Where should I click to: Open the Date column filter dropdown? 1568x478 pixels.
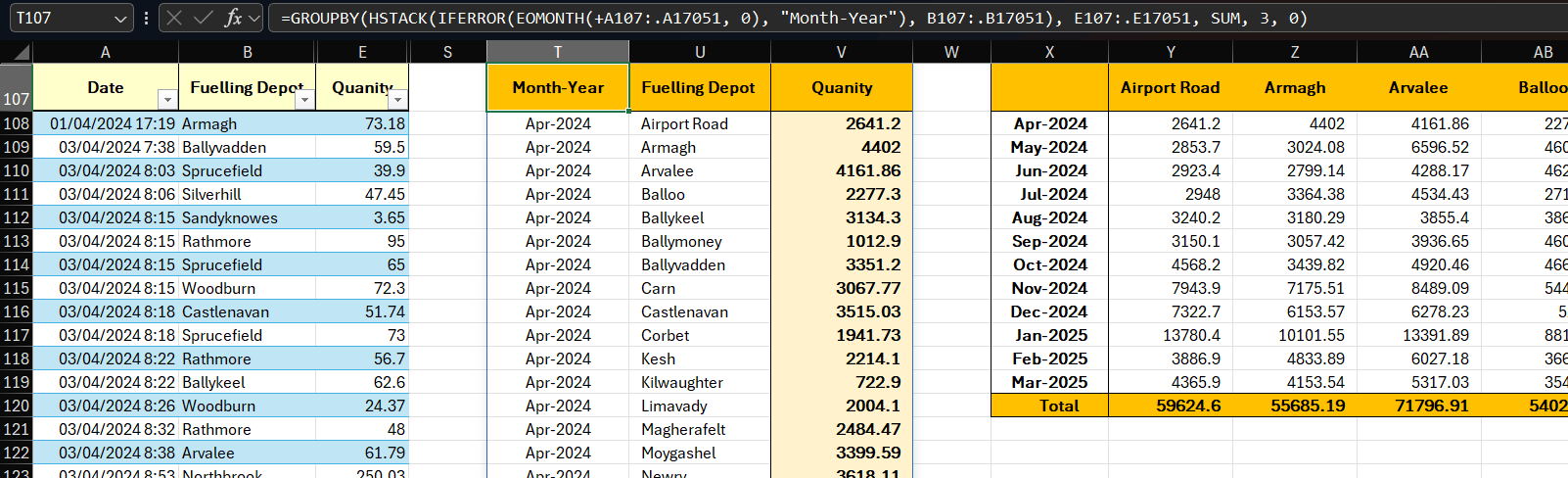(x=167, y=100)
